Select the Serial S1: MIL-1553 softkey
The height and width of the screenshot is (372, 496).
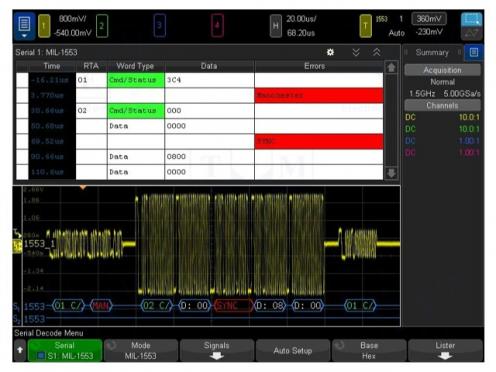point(65,350)
